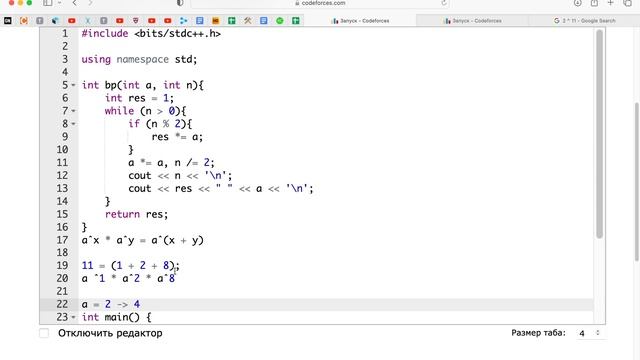Click the int res = 1; line
640x360 pixels.
pyautogui.click(x=139, y=98)
